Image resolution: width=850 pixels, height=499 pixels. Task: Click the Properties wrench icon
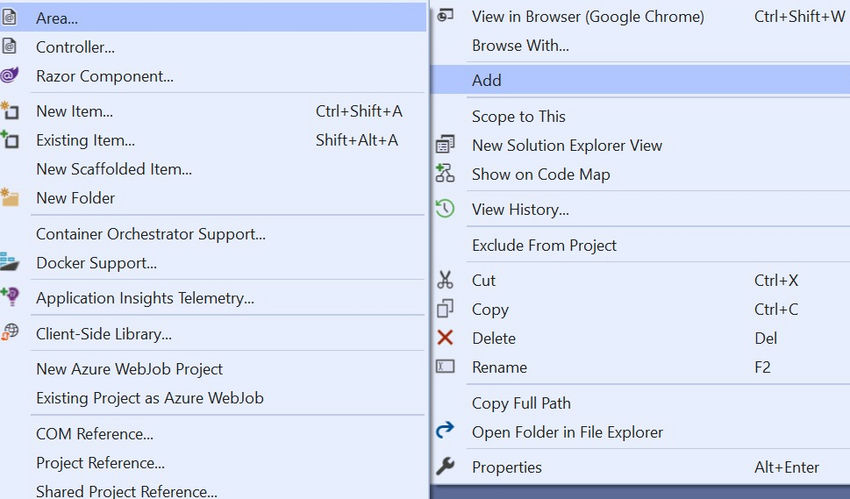click(x=445, y=466)
